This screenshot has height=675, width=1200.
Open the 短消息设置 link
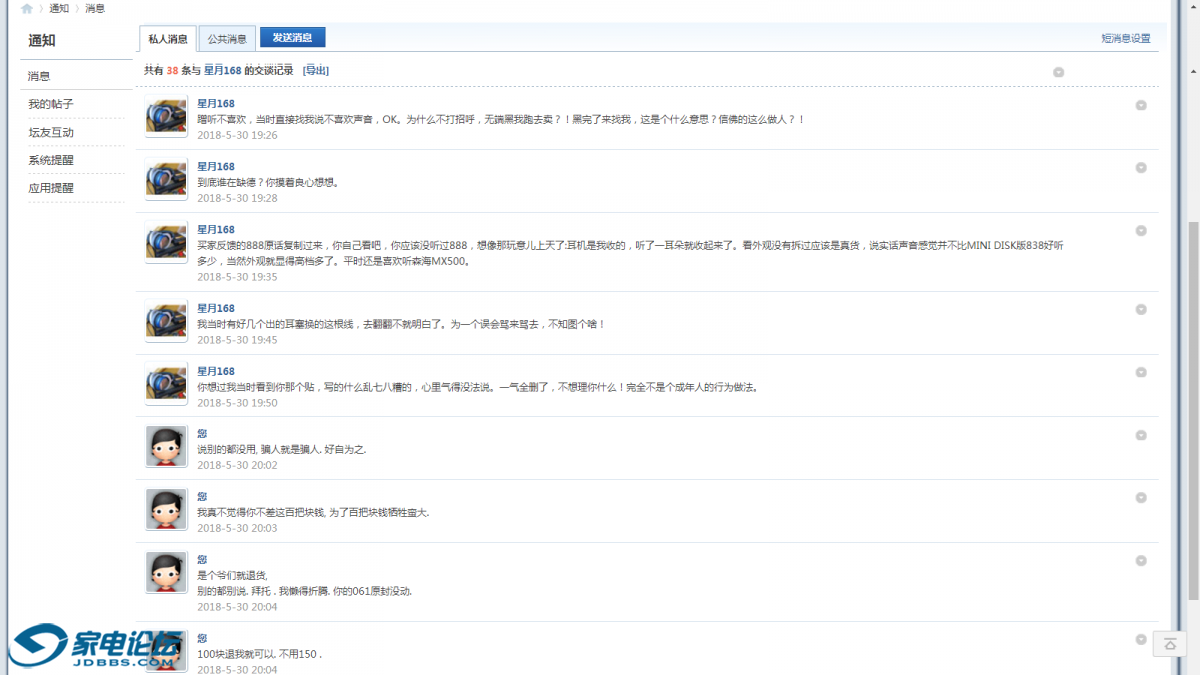point(1125,39)
